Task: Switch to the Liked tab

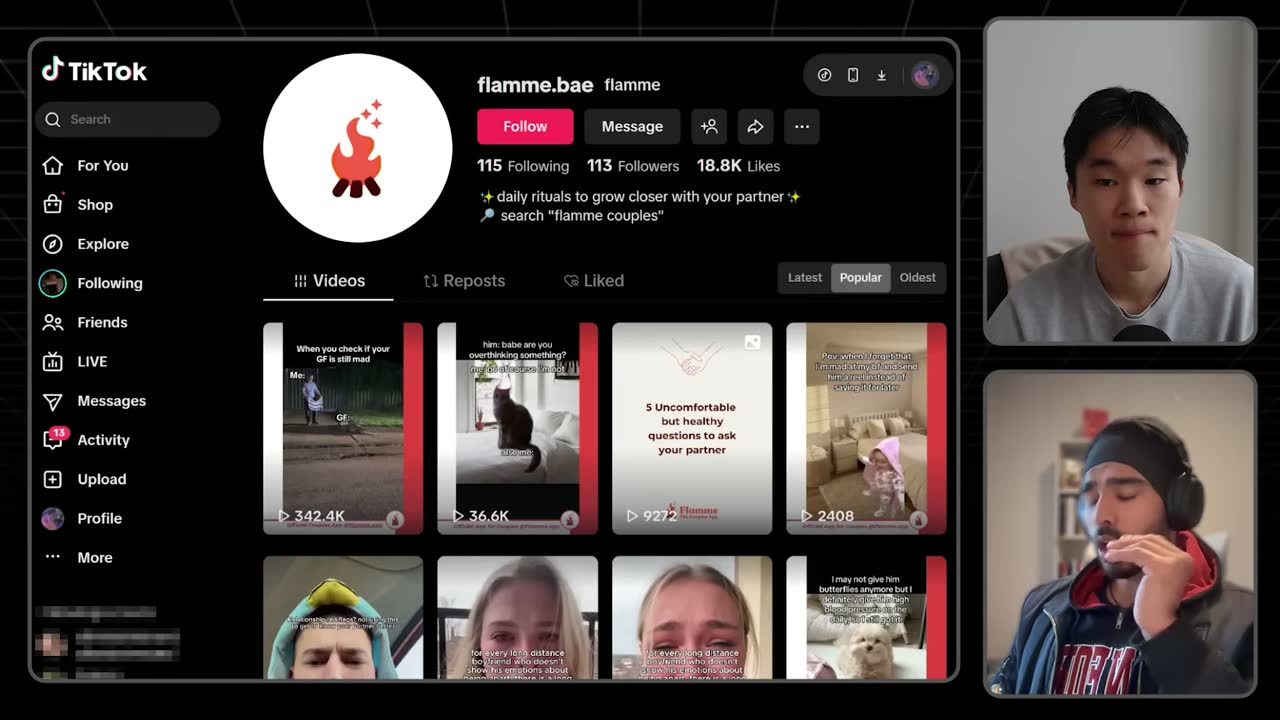Action: tap(593, 281)
